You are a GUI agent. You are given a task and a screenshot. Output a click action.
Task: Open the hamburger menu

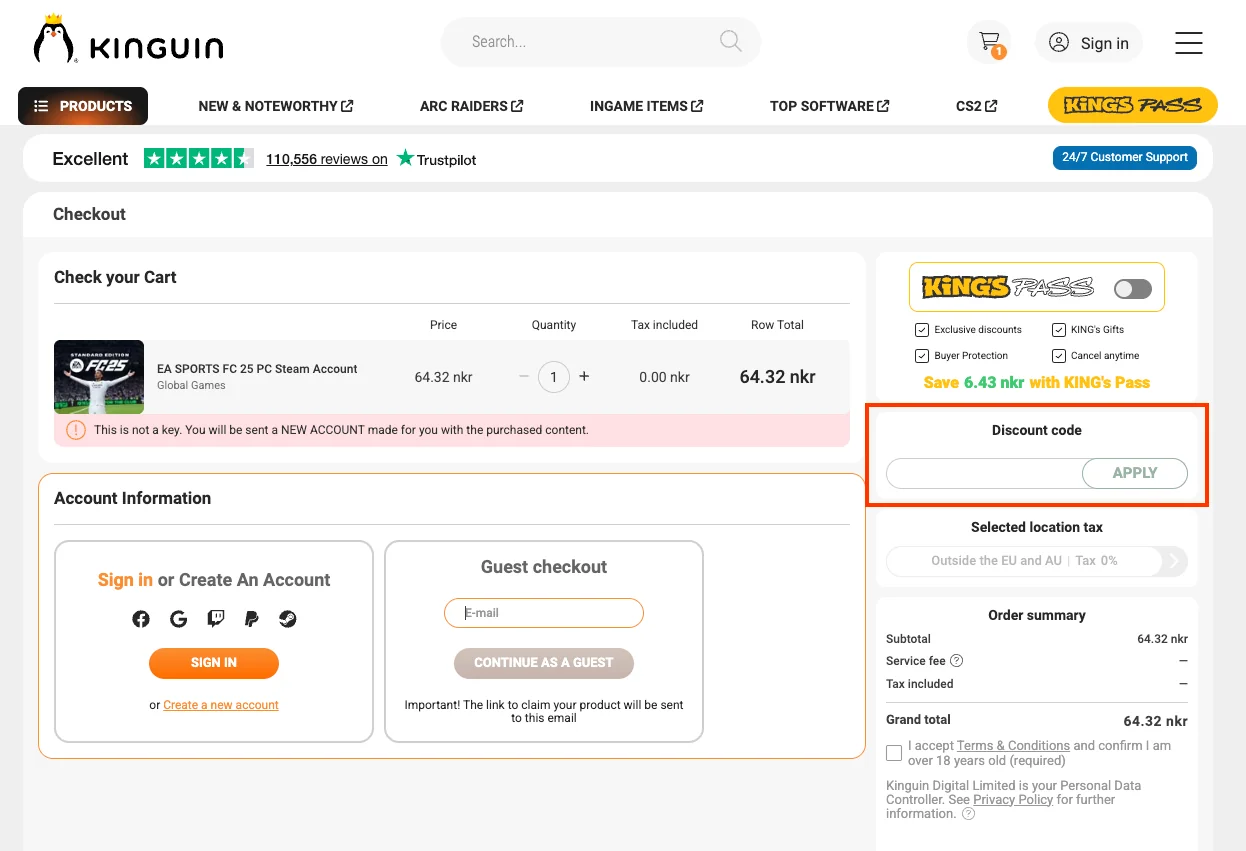tap(1188, 43)
